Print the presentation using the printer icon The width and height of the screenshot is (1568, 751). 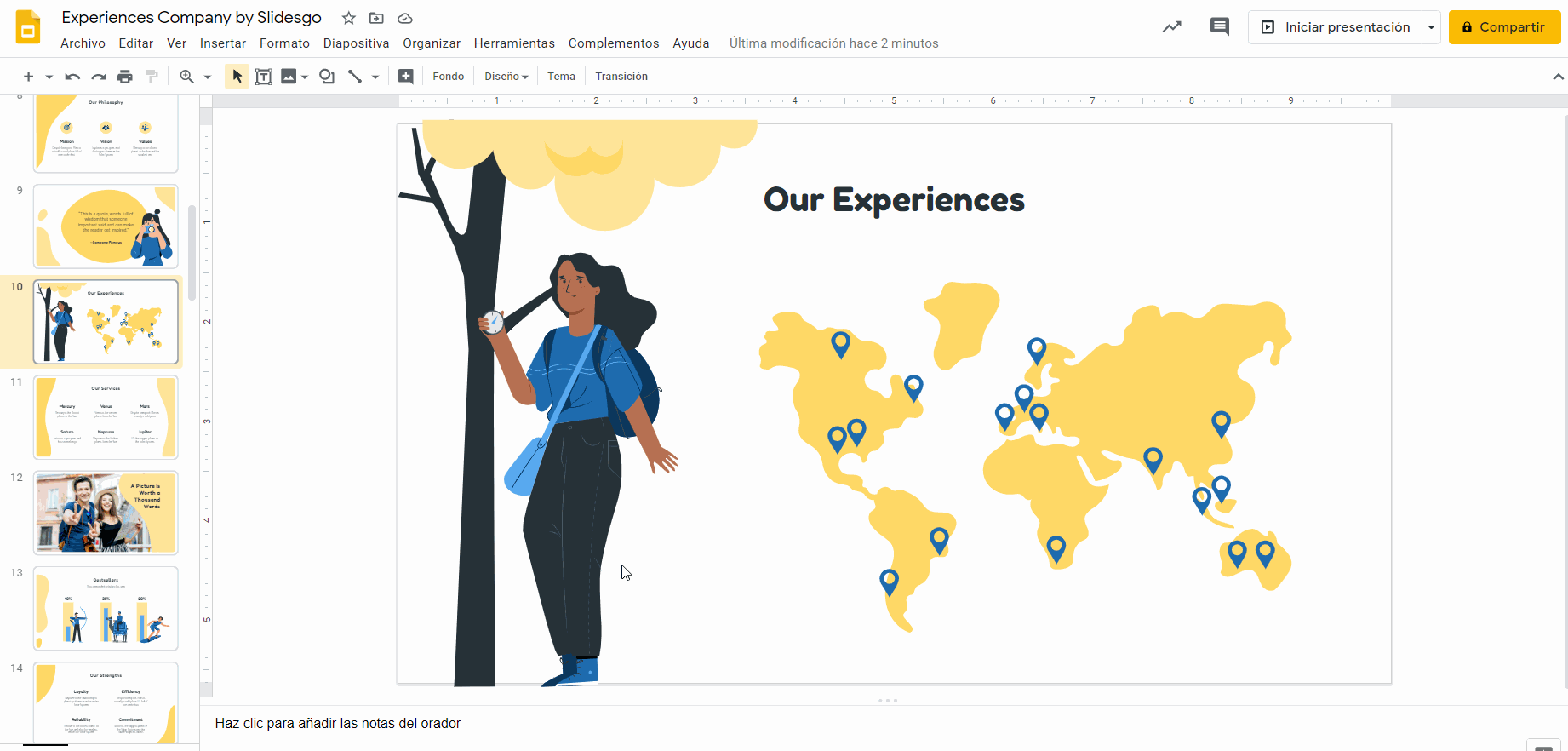pyautogui.click(x=125, y=77)
